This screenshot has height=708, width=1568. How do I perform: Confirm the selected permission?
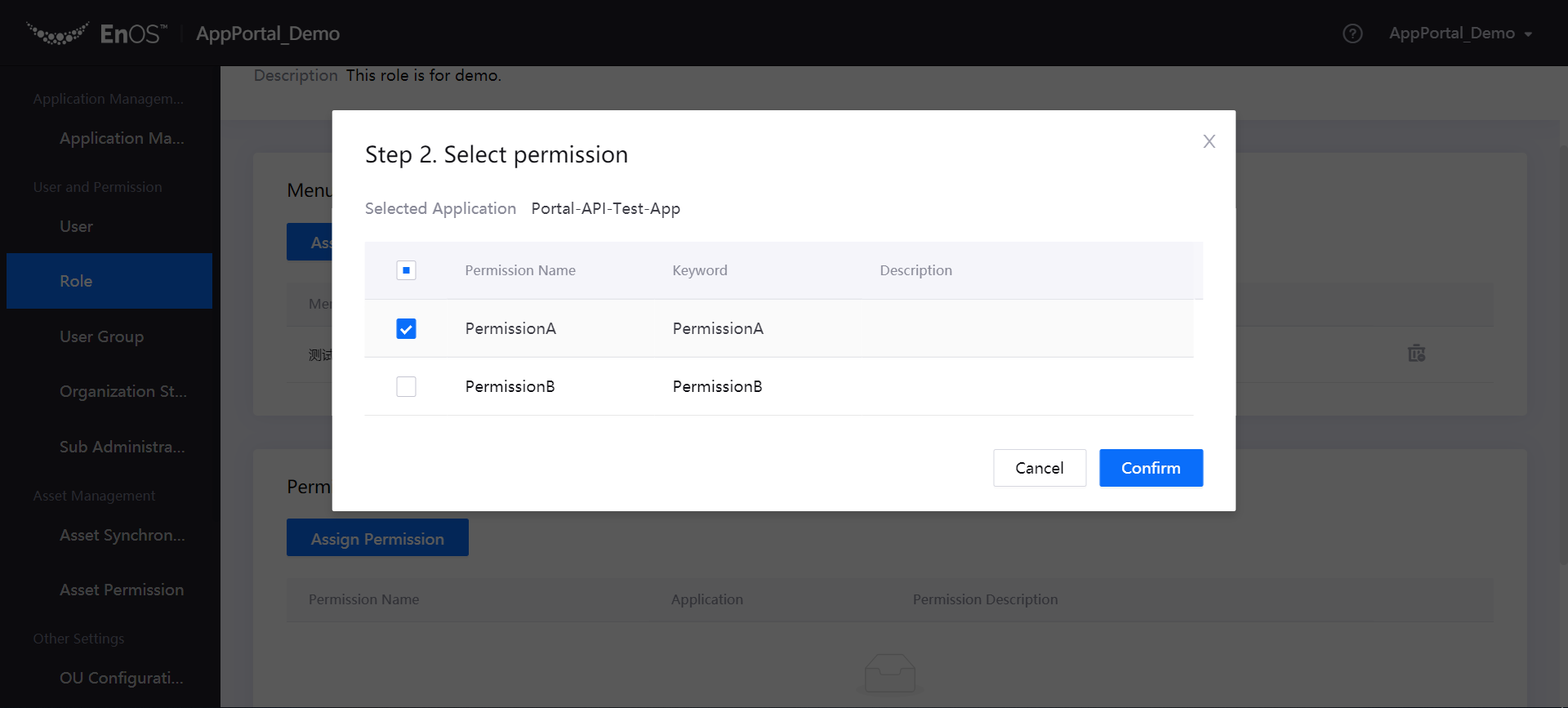(1150, 468)
